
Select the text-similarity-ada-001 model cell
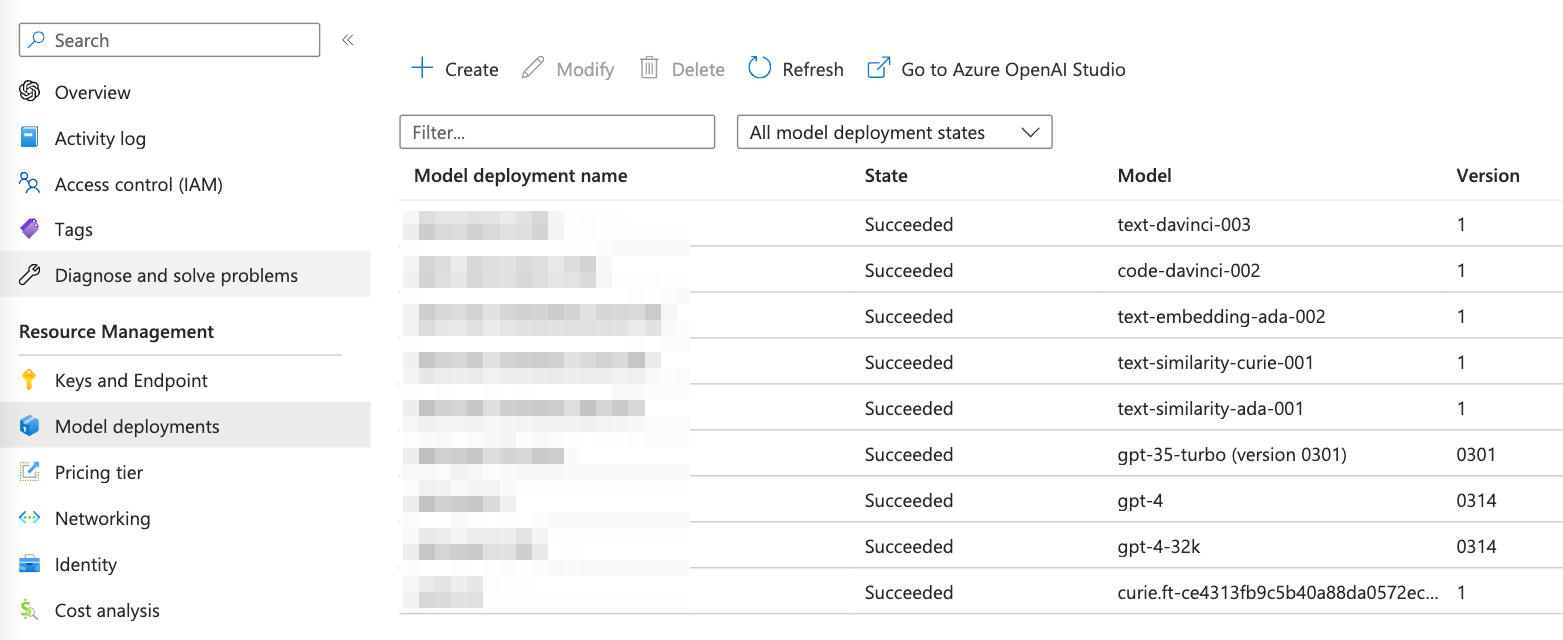point(1210,408)
